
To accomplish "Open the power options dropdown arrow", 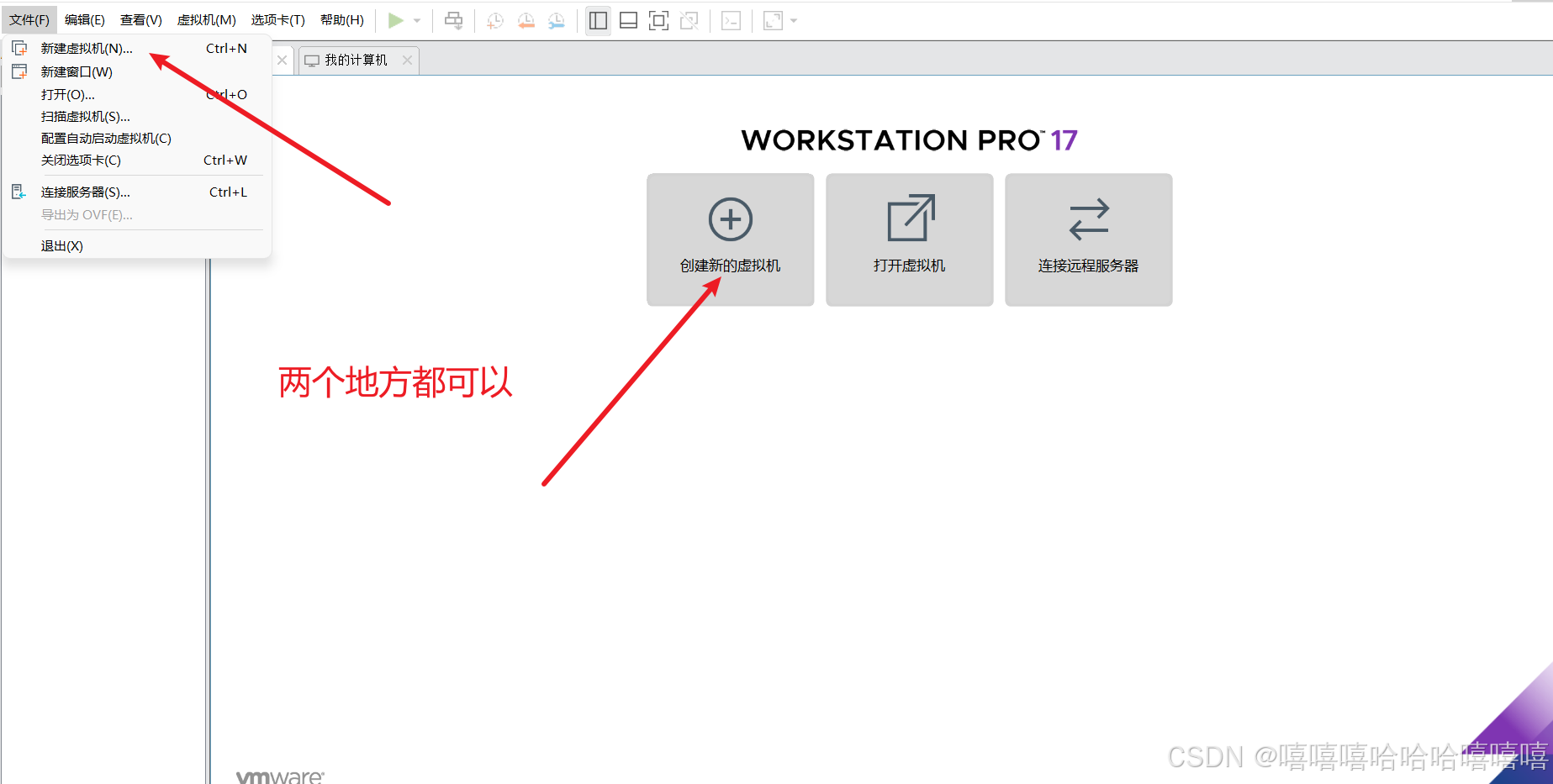I will (417, 21).
